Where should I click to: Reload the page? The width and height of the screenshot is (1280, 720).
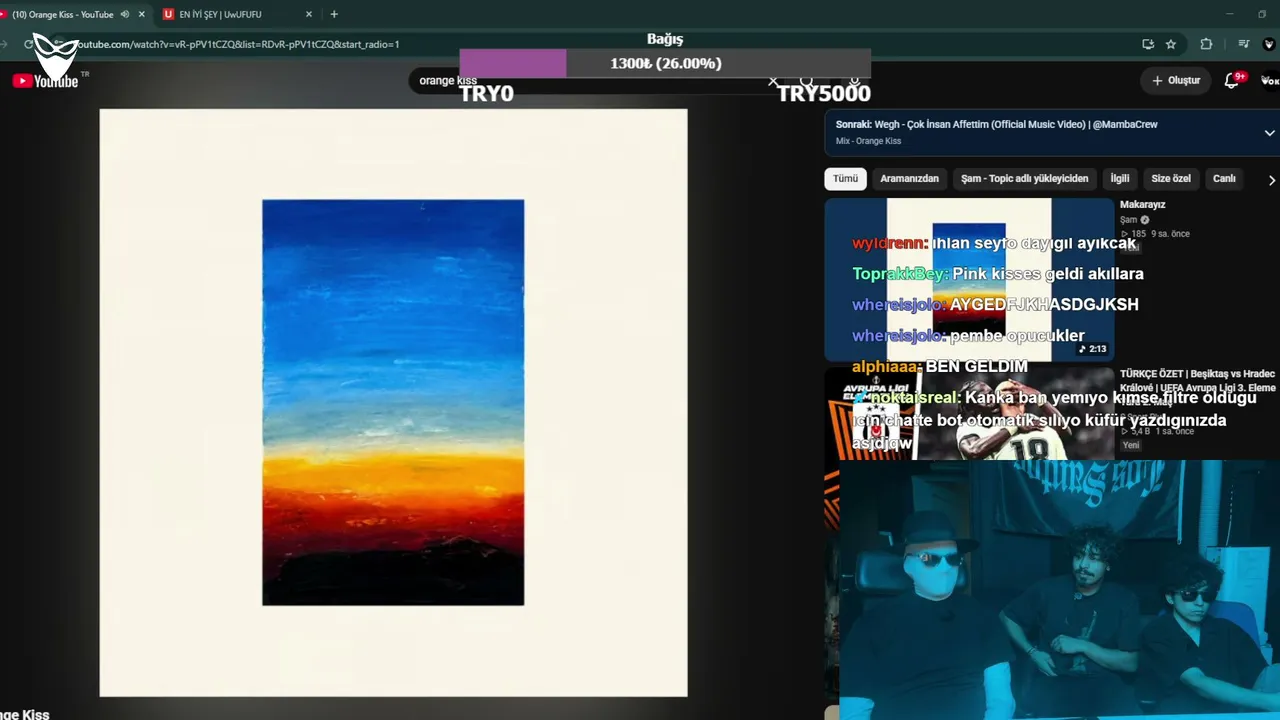[x=28, y=44]
